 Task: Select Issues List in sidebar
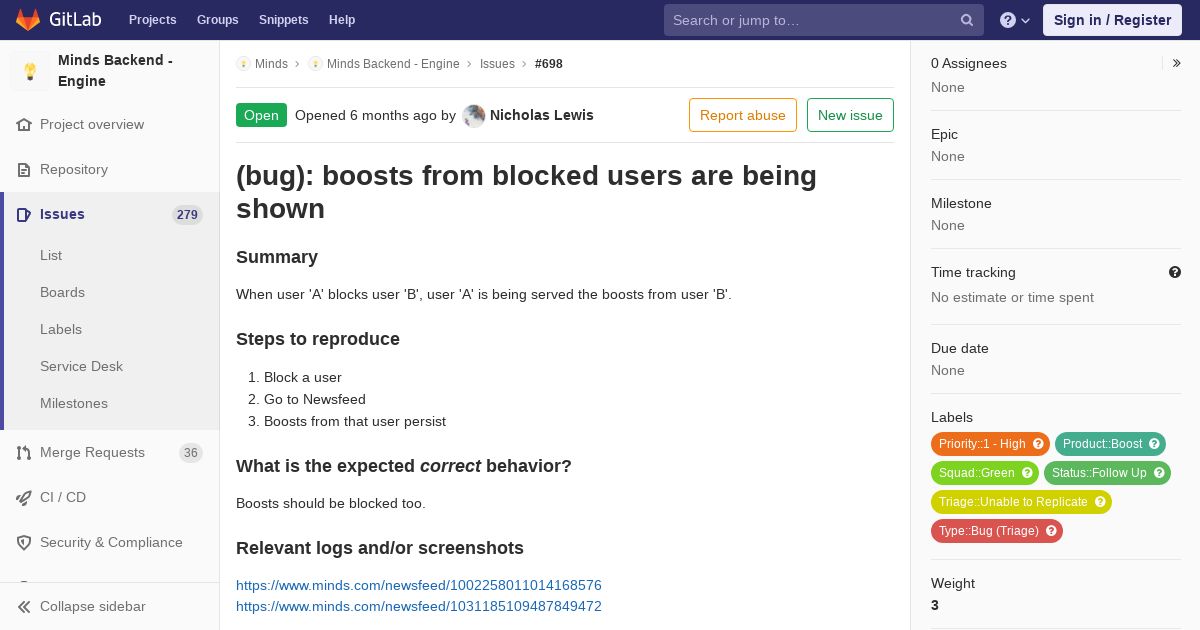(x=51, y=256)
